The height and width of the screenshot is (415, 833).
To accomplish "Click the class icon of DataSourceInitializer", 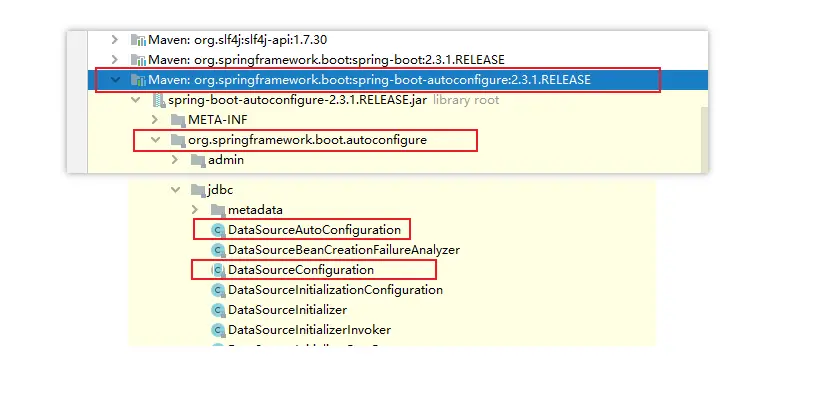I will coord(218,310).
